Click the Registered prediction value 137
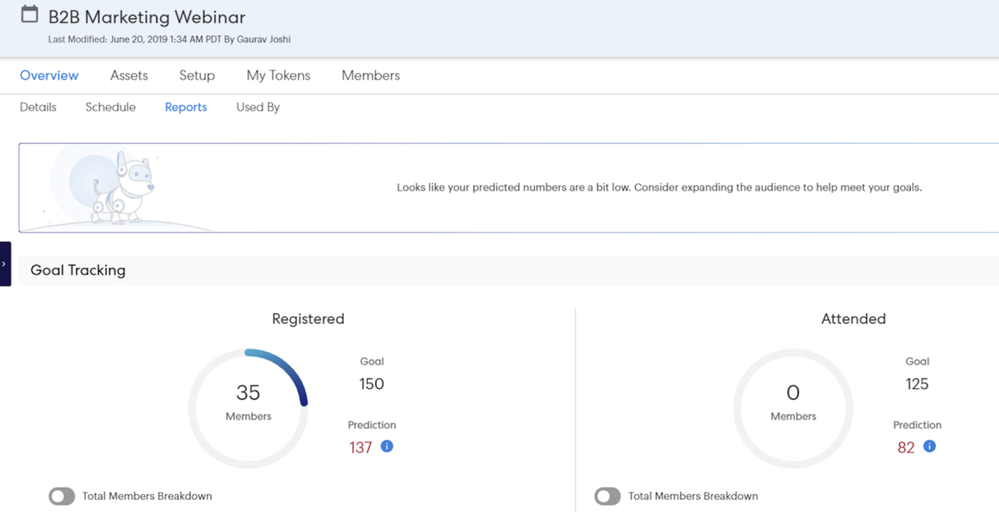This screenshot has width=999, height=528. pos(360,447)
